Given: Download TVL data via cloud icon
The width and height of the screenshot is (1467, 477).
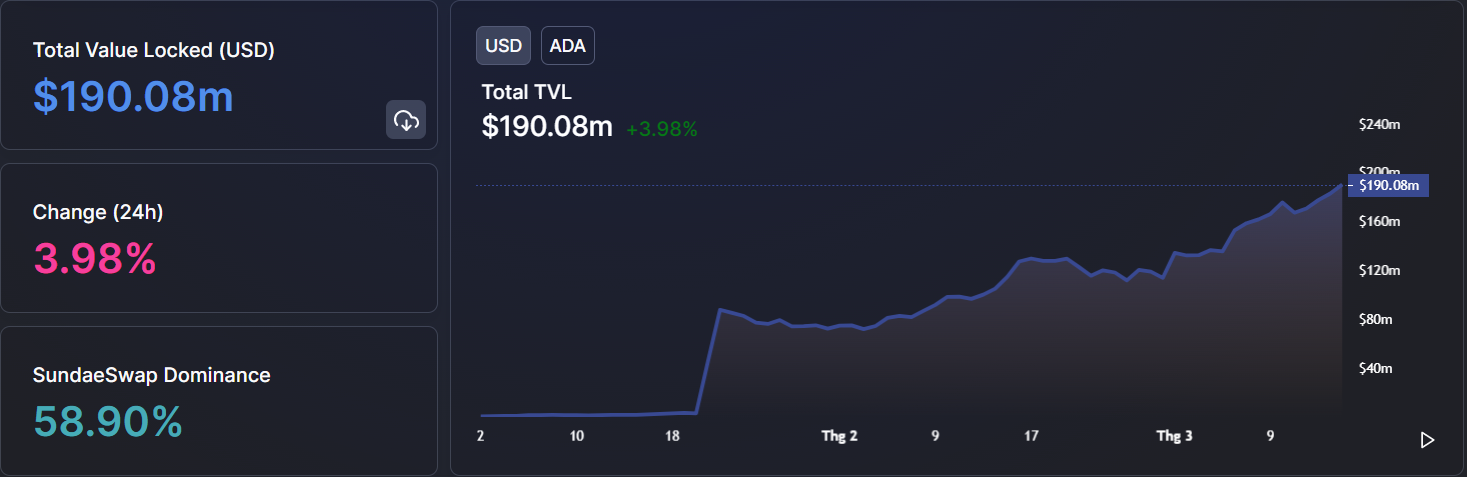Looking at the screenshot, I should coord(406,120).
